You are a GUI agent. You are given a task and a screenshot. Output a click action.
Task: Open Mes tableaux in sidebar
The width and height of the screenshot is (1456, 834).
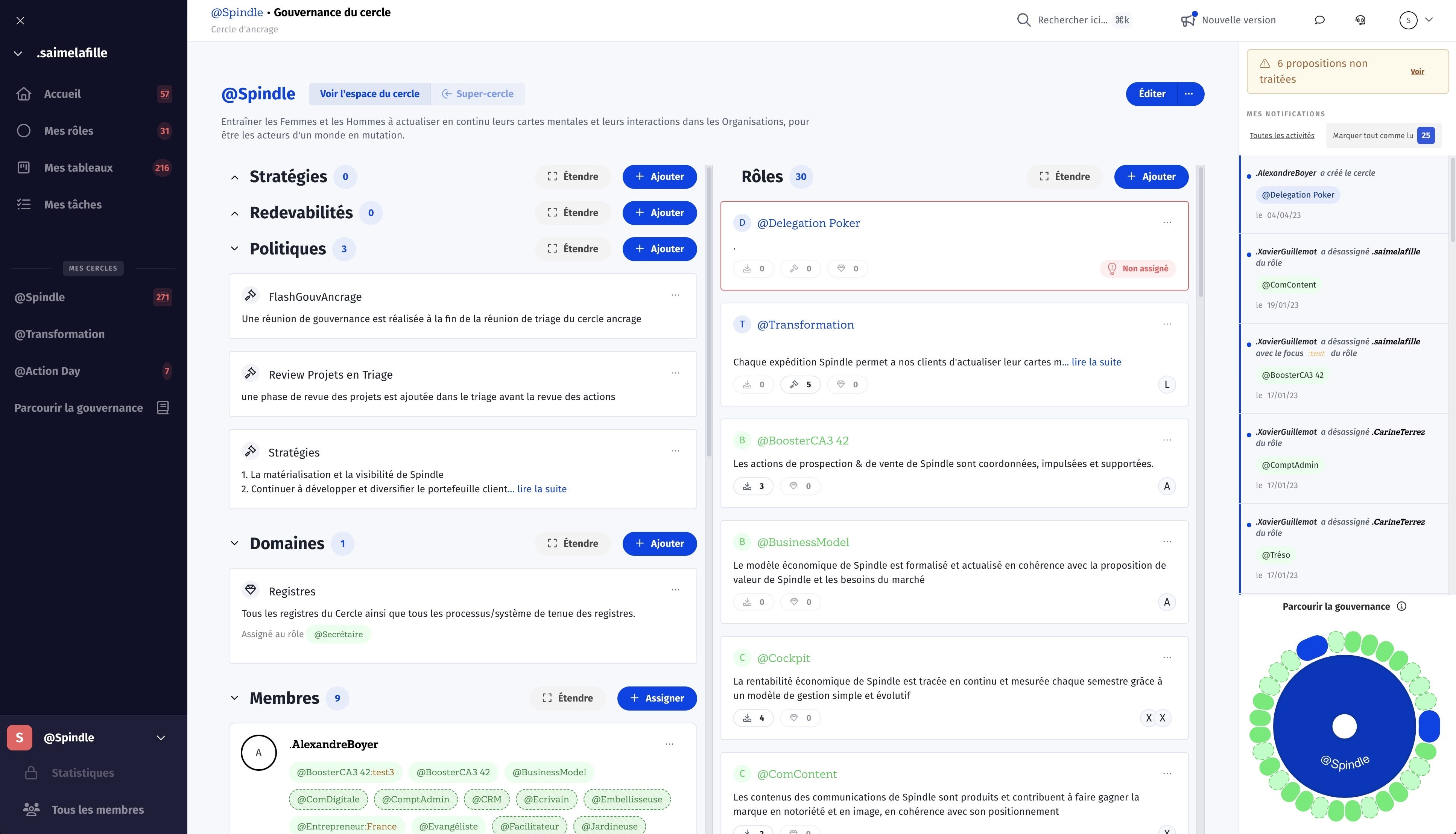78,168
